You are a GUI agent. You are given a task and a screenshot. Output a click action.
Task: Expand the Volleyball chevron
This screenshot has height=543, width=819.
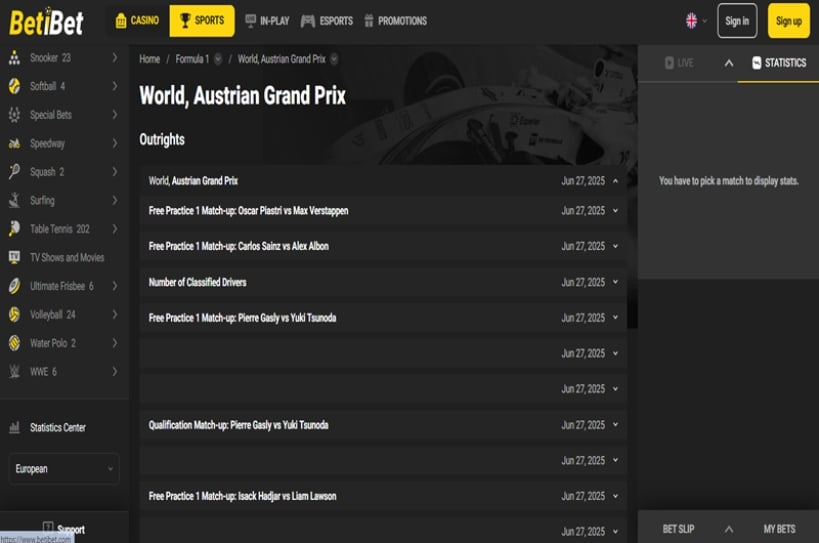tap(114, 314)
